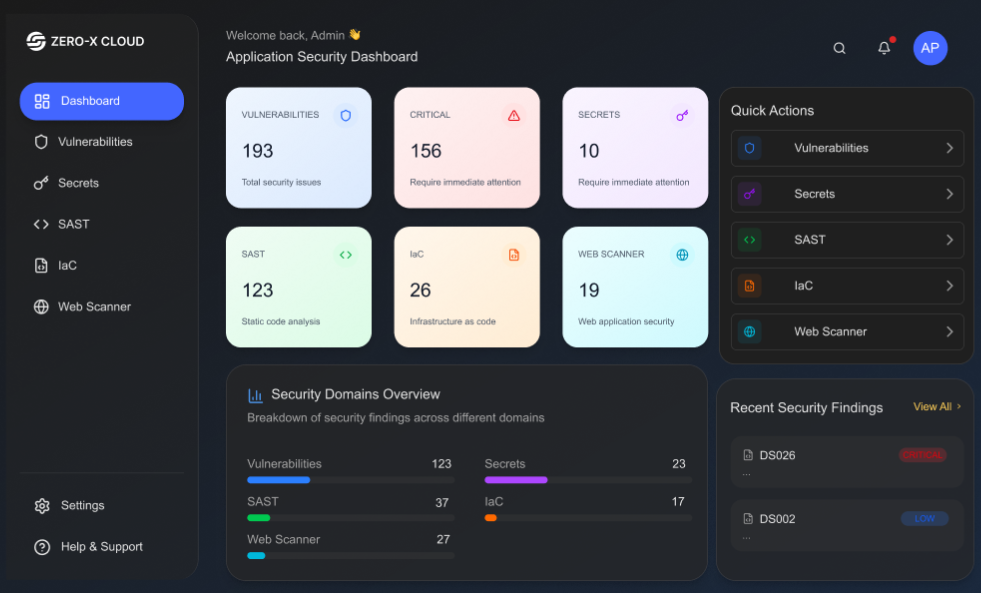Select Dashboard in the sidebar
981x594 pixels.
click(x=102, y=101)
